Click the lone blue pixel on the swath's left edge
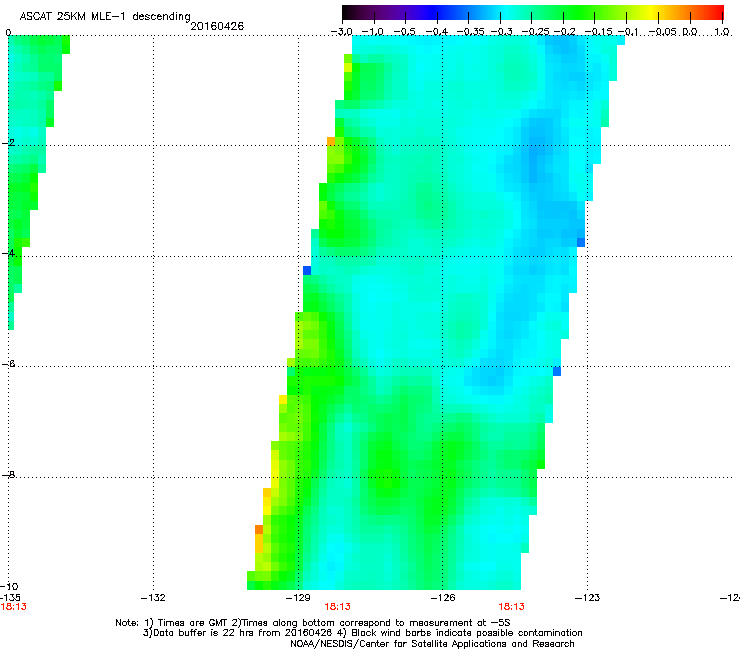The image size is (740, 650). point(307,270)
